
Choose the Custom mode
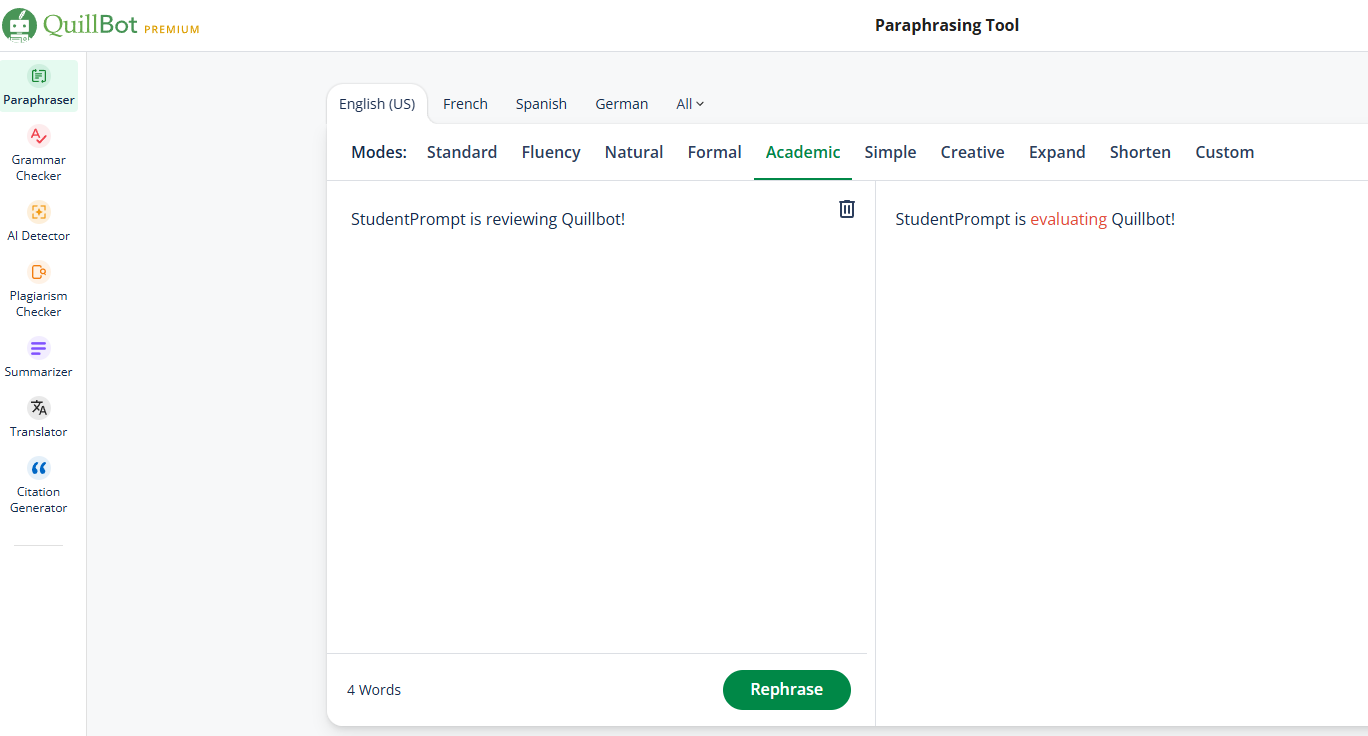(x=1224, y=152)
